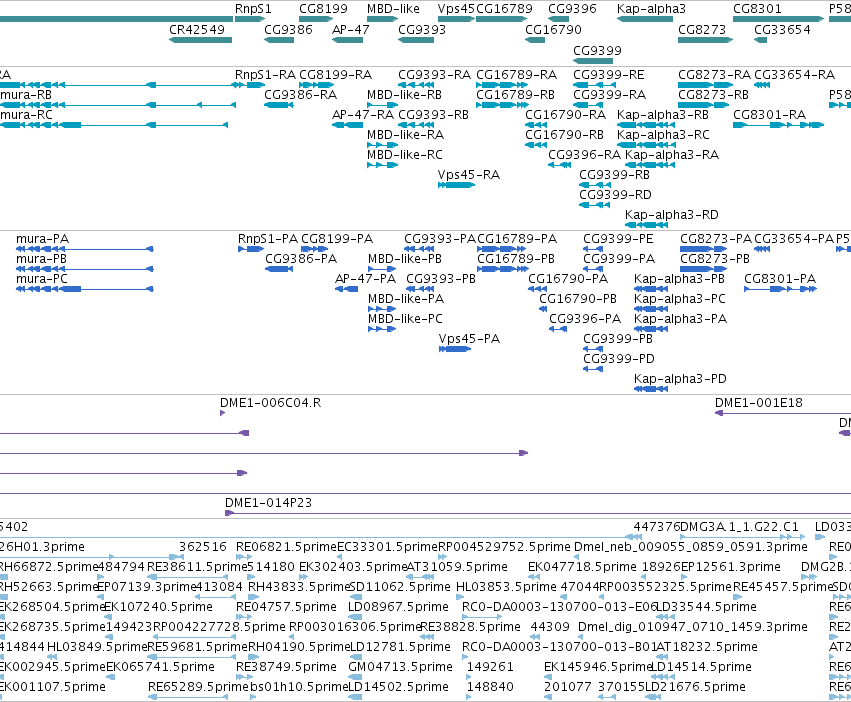The width and height of the screenshot is (851, 702).
Task: Click transcript label mura-RB
Action: [26, 95]
